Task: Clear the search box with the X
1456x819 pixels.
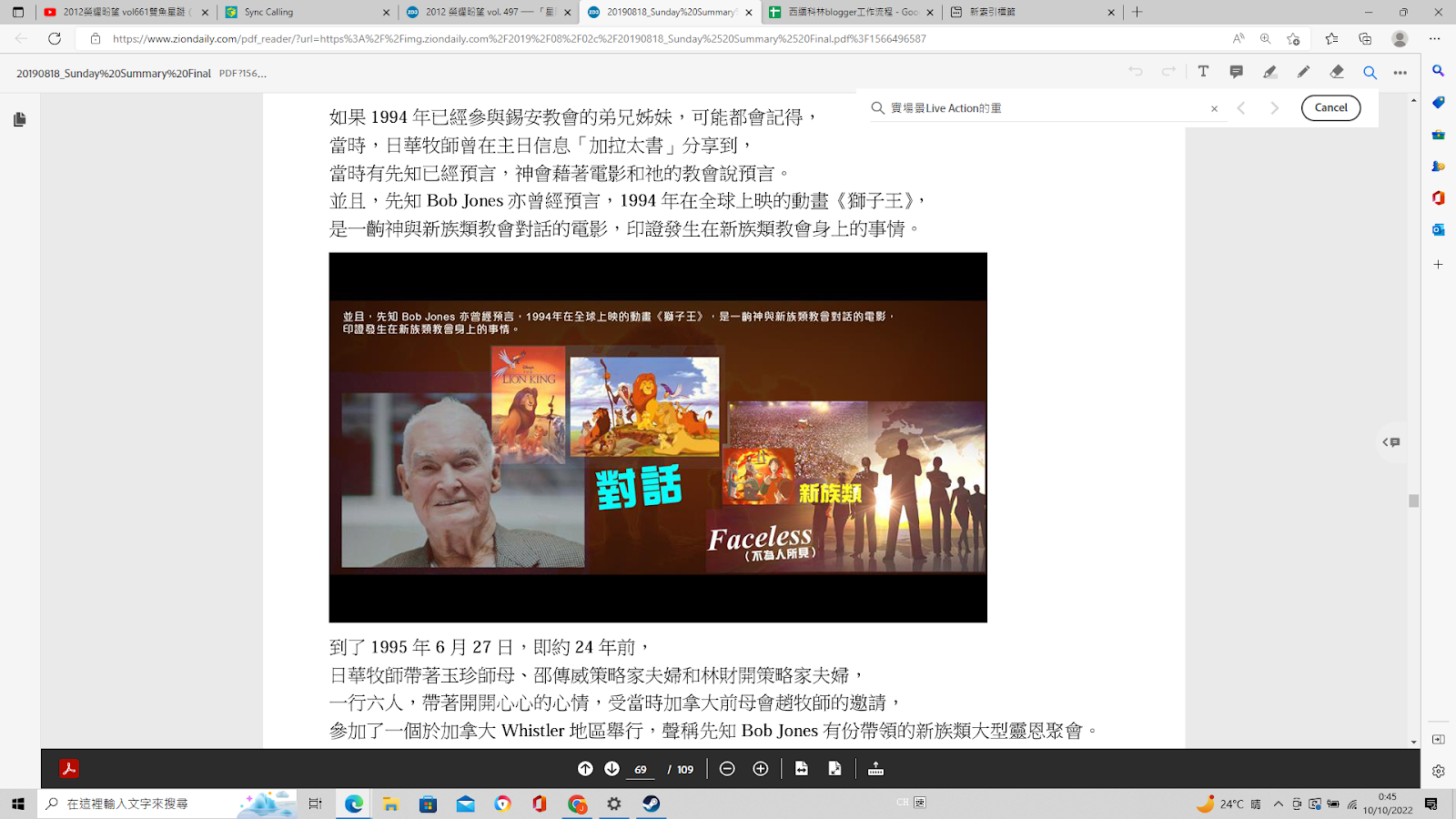Action: 1214,108
